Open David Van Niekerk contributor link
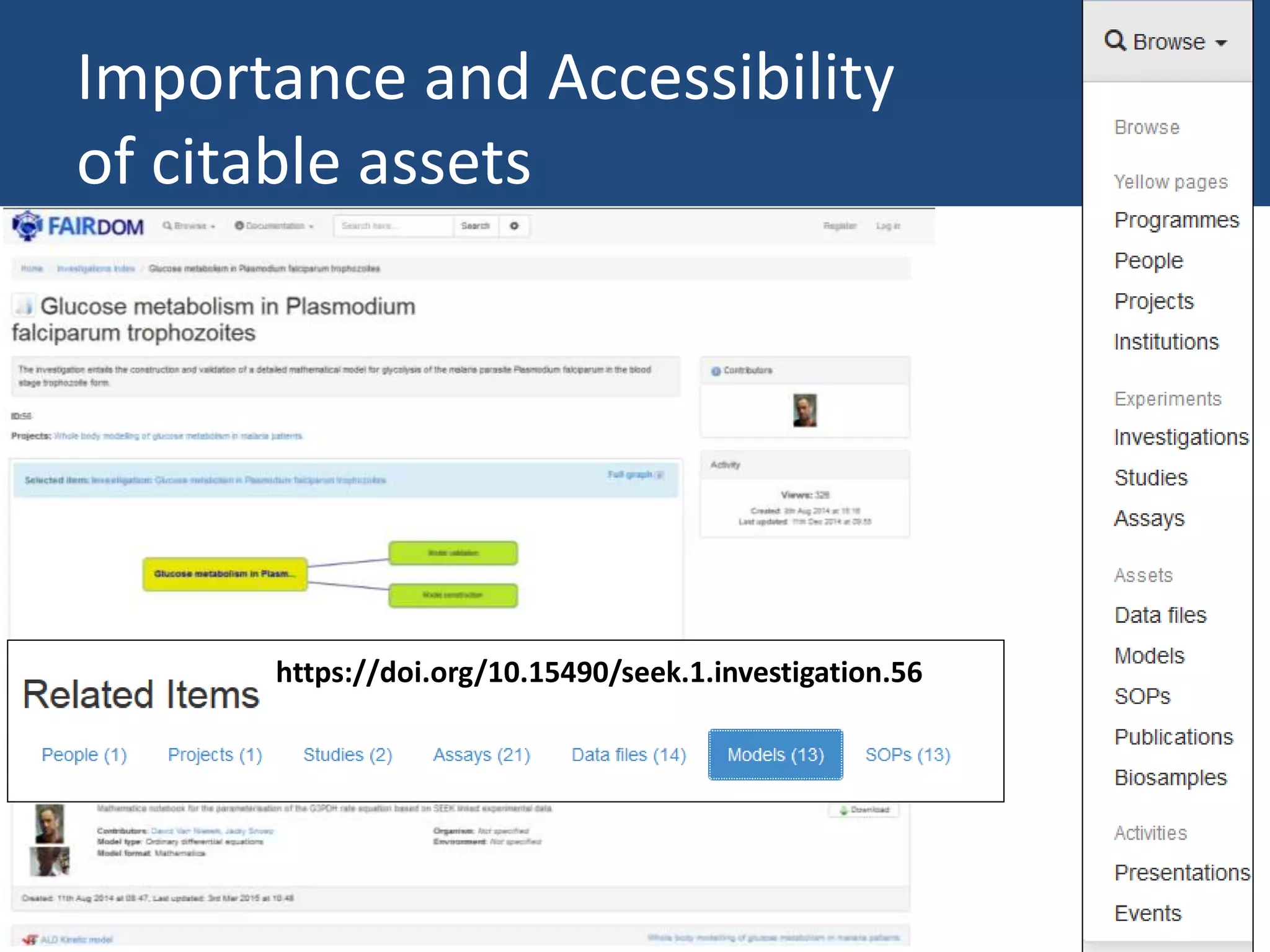 pyautogui.click(x=186, y=831)
